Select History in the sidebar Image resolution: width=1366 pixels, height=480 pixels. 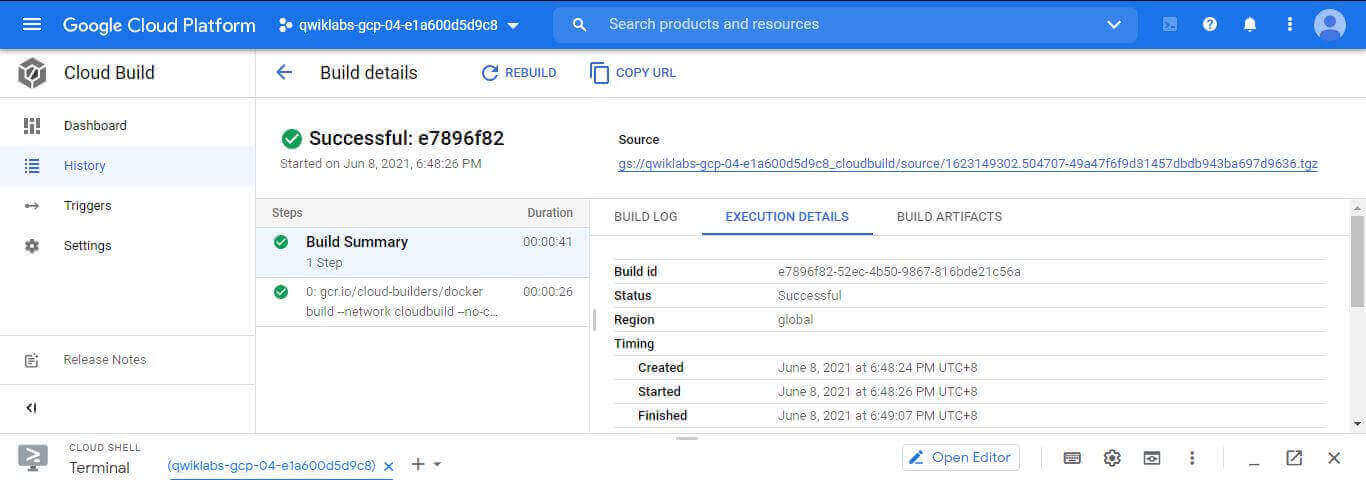click(128, 166)
